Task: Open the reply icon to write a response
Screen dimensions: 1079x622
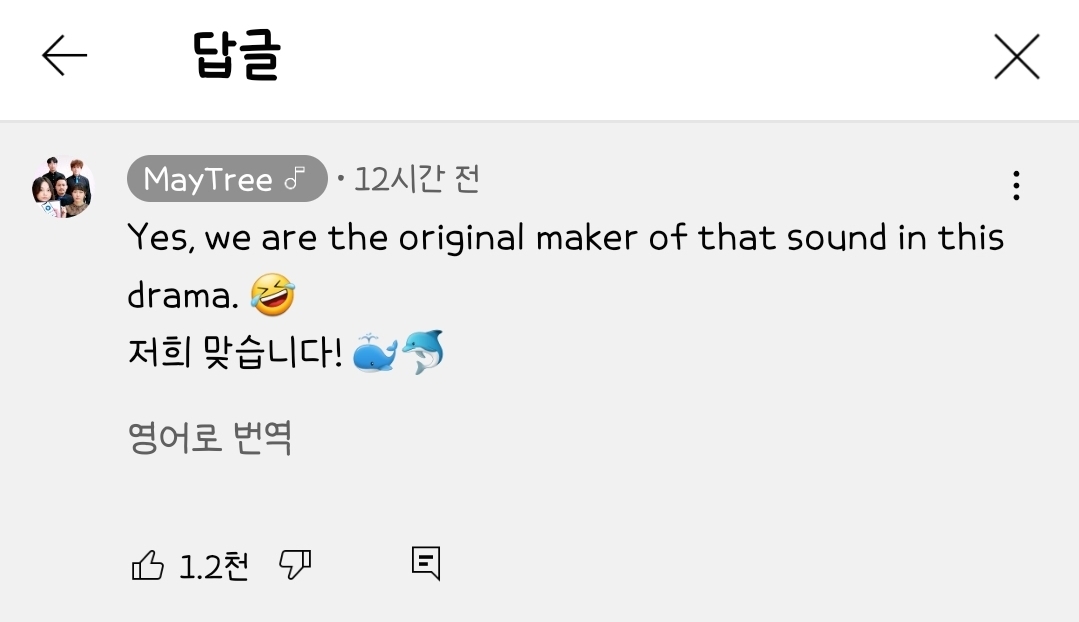Action: [x=424, y=563]
